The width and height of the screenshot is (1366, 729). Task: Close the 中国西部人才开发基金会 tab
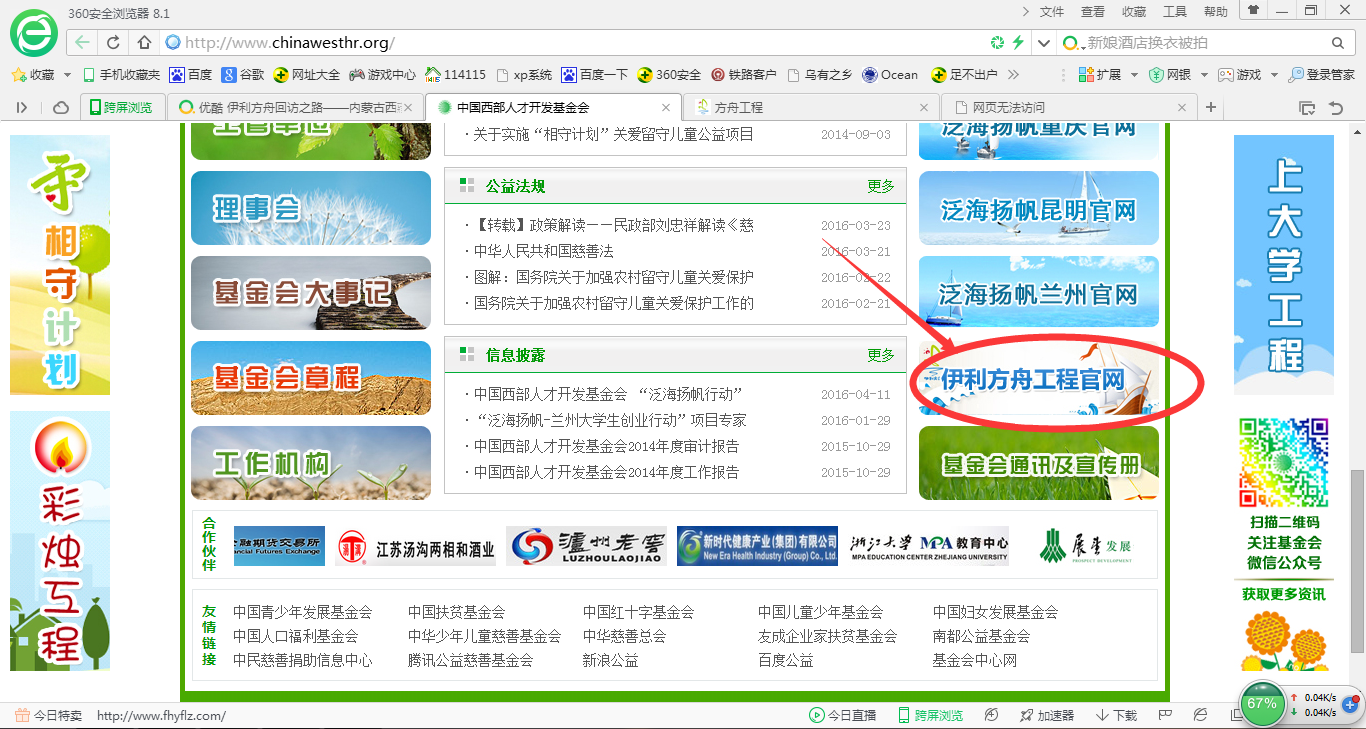click(x=666, y=107)
